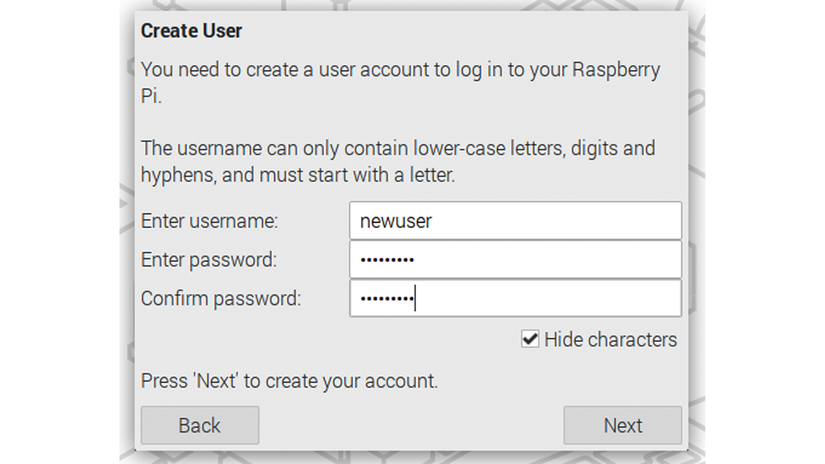
Task: Select the Enter password field
Action: coord(515,259)
